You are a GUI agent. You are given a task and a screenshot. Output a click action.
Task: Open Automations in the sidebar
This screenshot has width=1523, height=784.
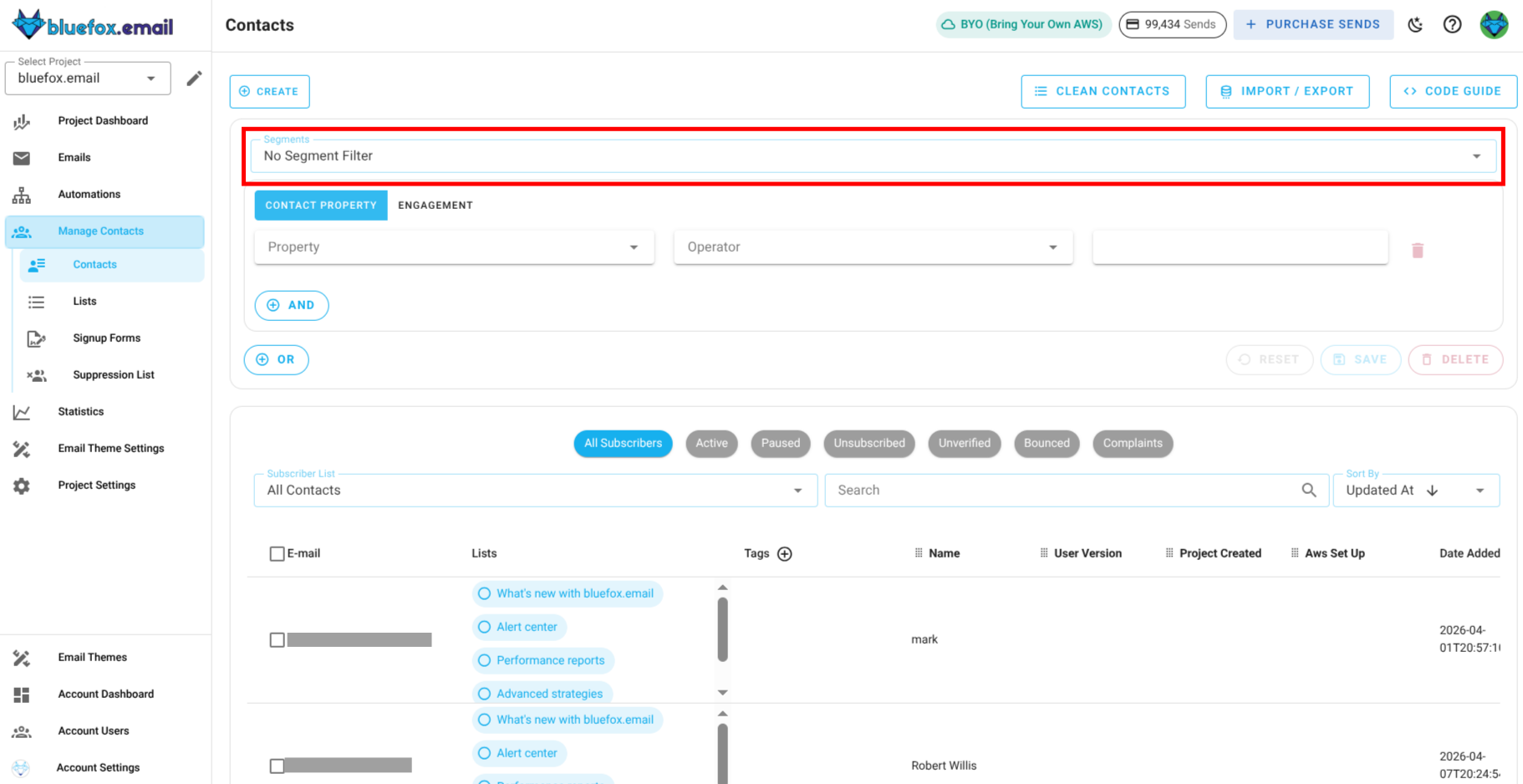coord(89,194)
